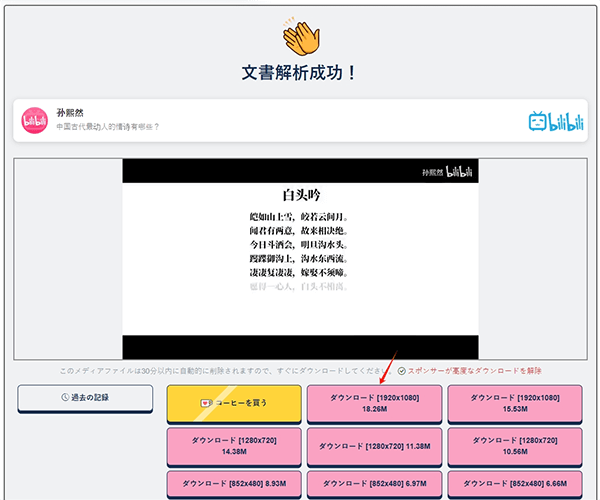Download 852x480 version sized 6.66M
Screen dimensions: 600x500
tap(514, 483)
